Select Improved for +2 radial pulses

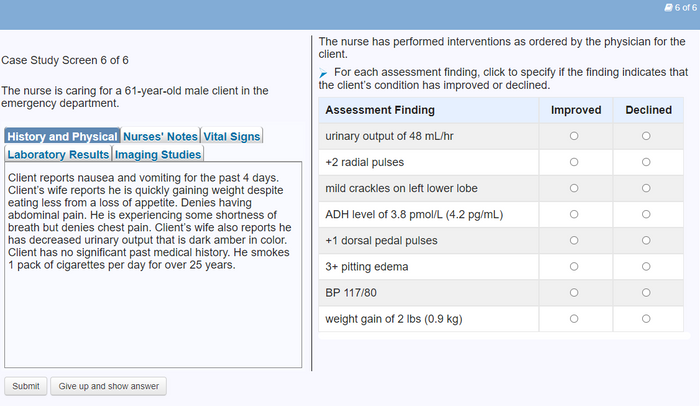coord(574,162)
